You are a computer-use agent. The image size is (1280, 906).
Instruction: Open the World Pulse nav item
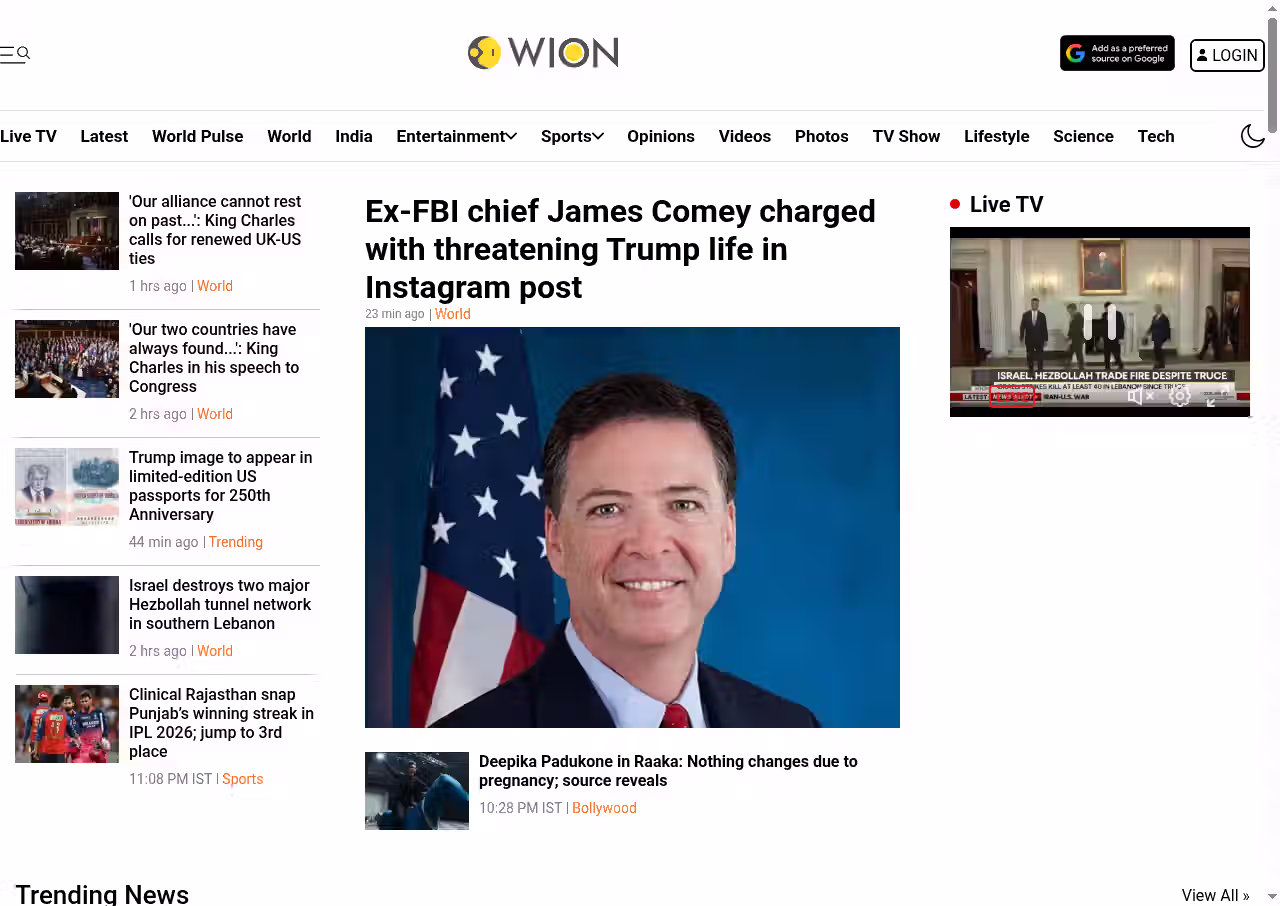click(197, 136)
